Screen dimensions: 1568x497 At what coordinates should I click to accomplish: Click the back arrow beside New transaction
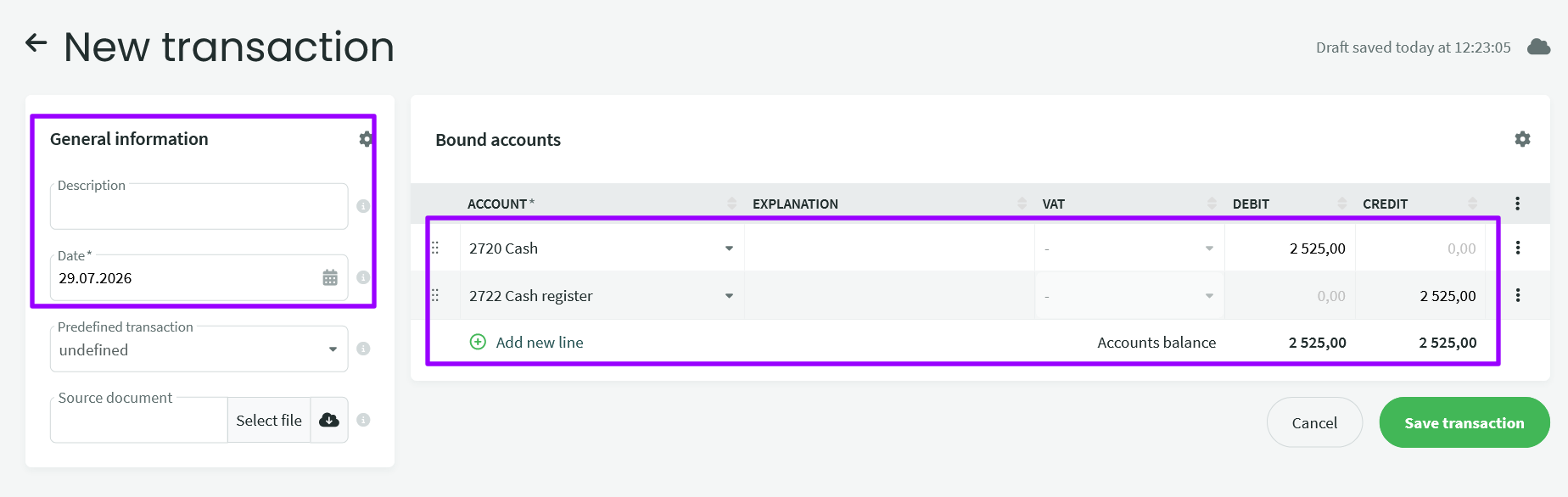click(x=36, y=42)
